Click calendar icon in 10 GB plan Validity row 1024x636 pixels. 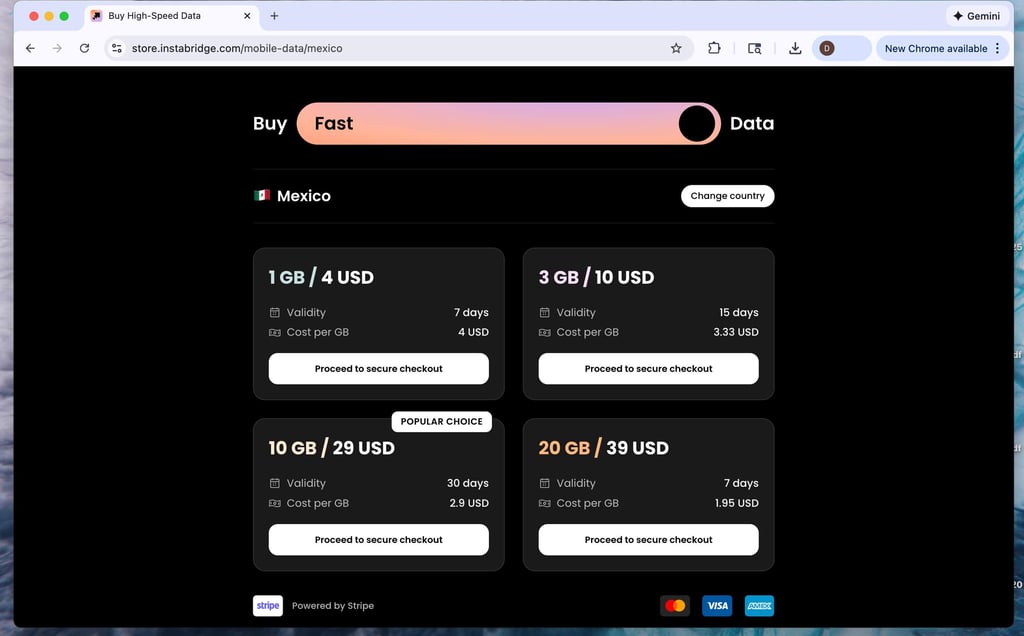point(275,483)
